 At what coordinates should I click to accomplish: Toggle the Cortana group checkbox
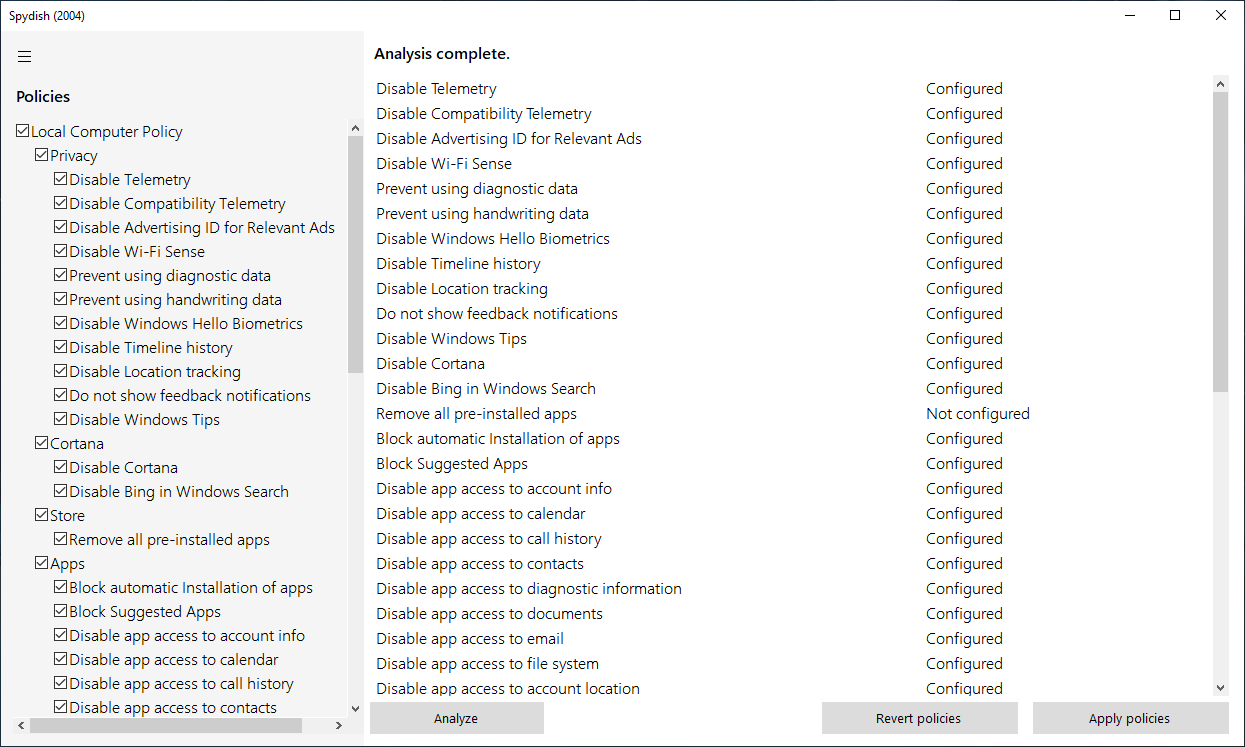coord(42,443)
